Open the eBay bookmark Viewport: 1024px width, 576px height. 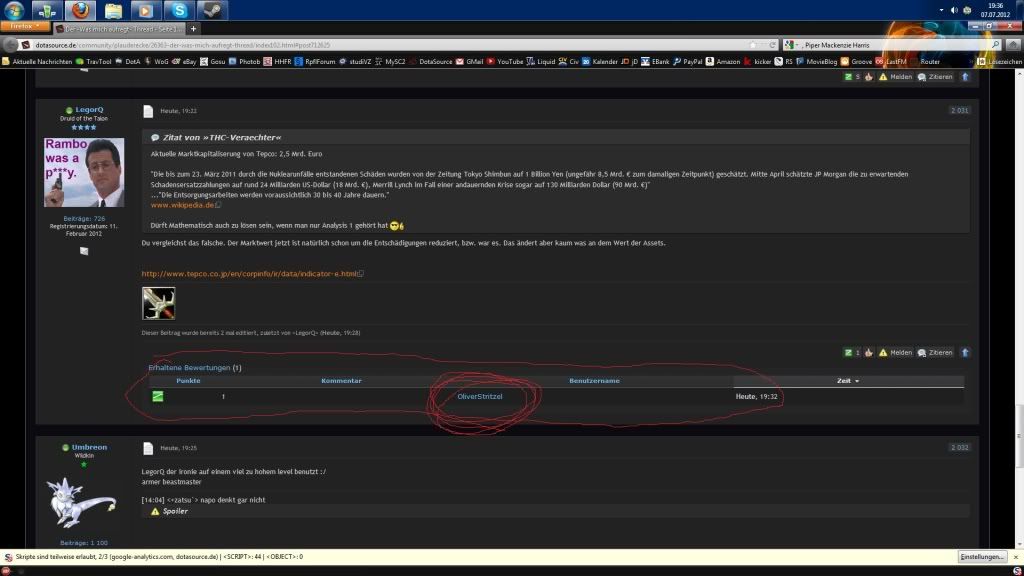pos(184,61)
